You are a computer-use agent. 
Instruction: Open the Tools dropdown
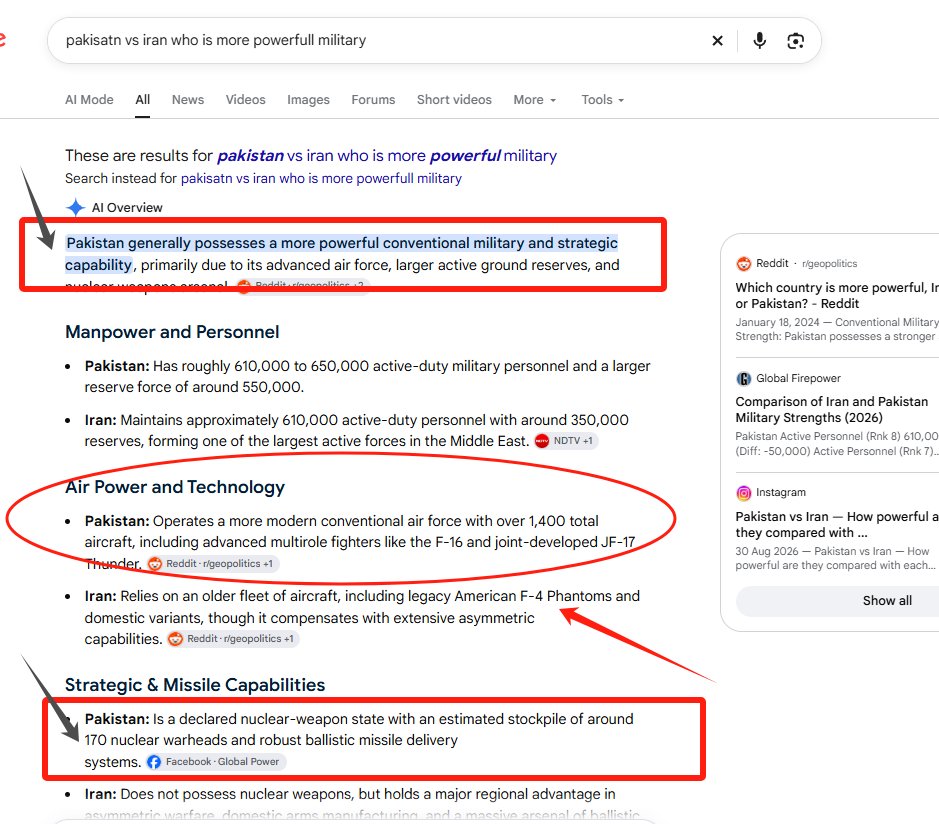(602, 100)
